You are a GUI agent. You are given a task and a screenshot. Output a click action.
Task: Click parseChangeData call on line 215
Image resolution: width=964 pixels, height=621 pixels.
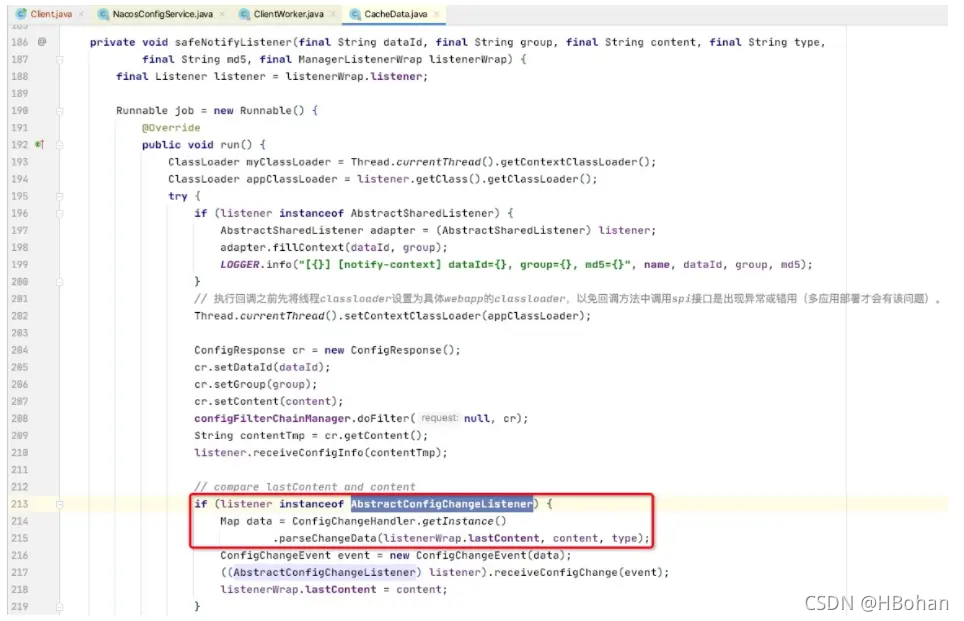pyautogui.click(x=327, y=539)
